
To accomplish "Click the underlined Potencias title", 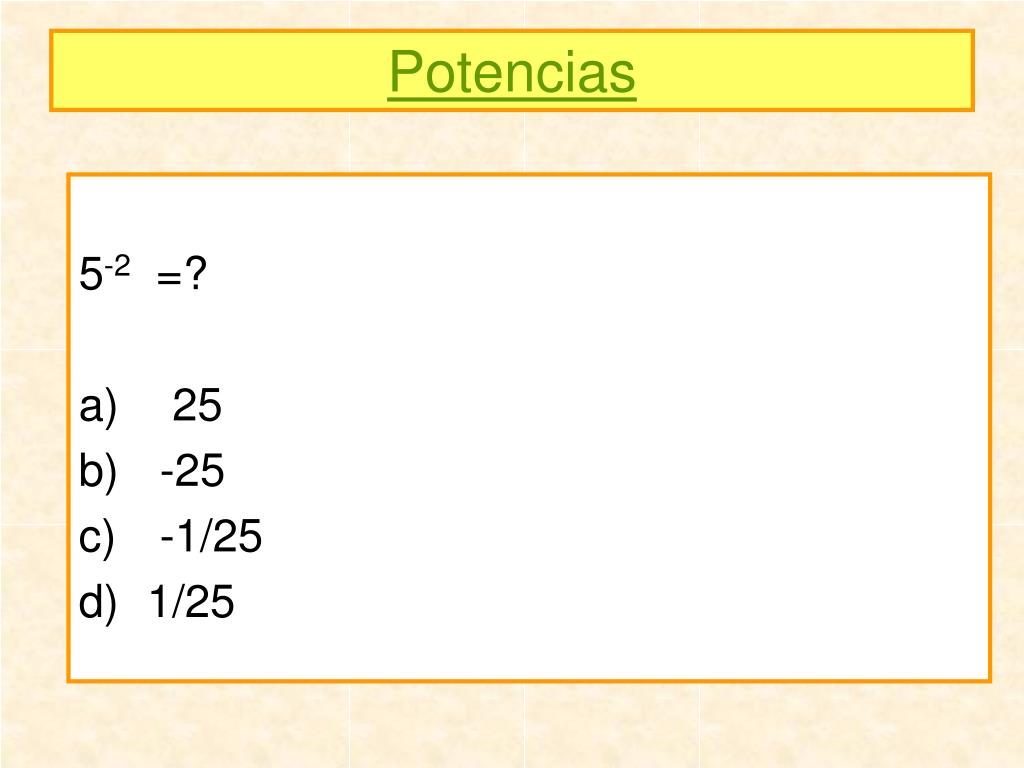I will [511, 73].
